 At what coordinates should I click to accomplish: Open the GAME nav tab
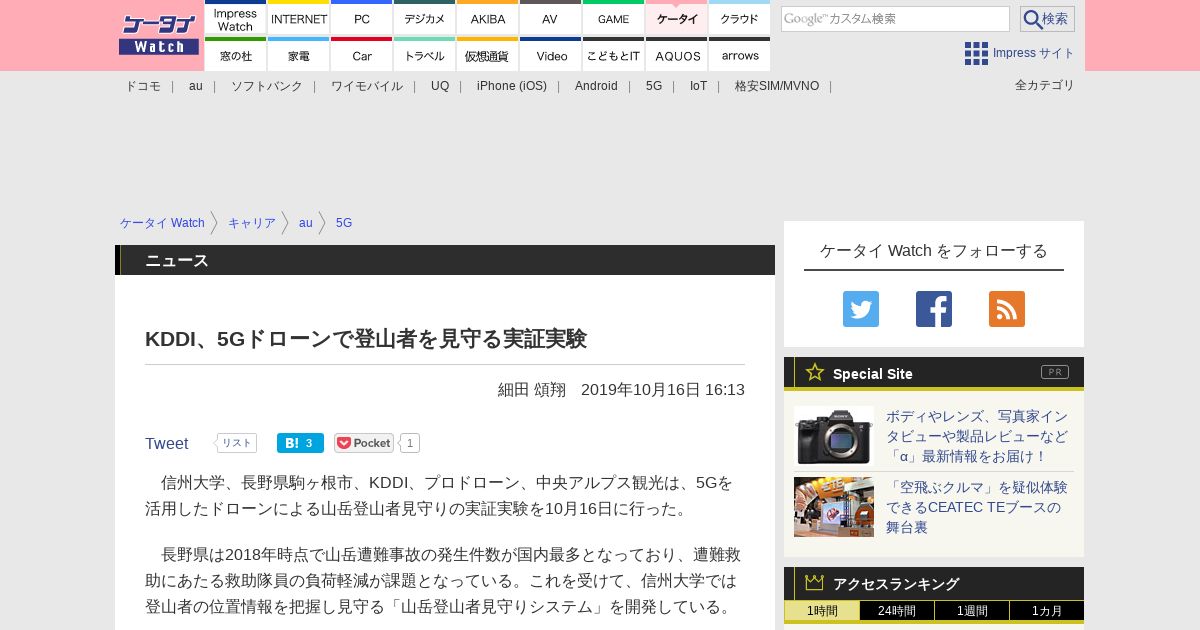click(x=613, y=18)
